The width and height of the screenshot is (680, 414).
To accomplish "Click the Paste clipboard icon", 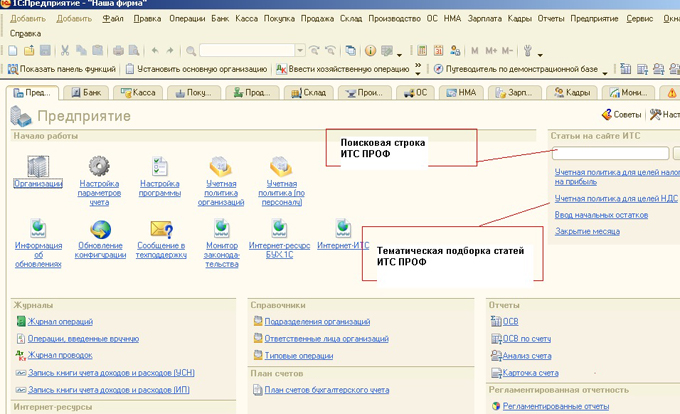I will tap(98, 51).
